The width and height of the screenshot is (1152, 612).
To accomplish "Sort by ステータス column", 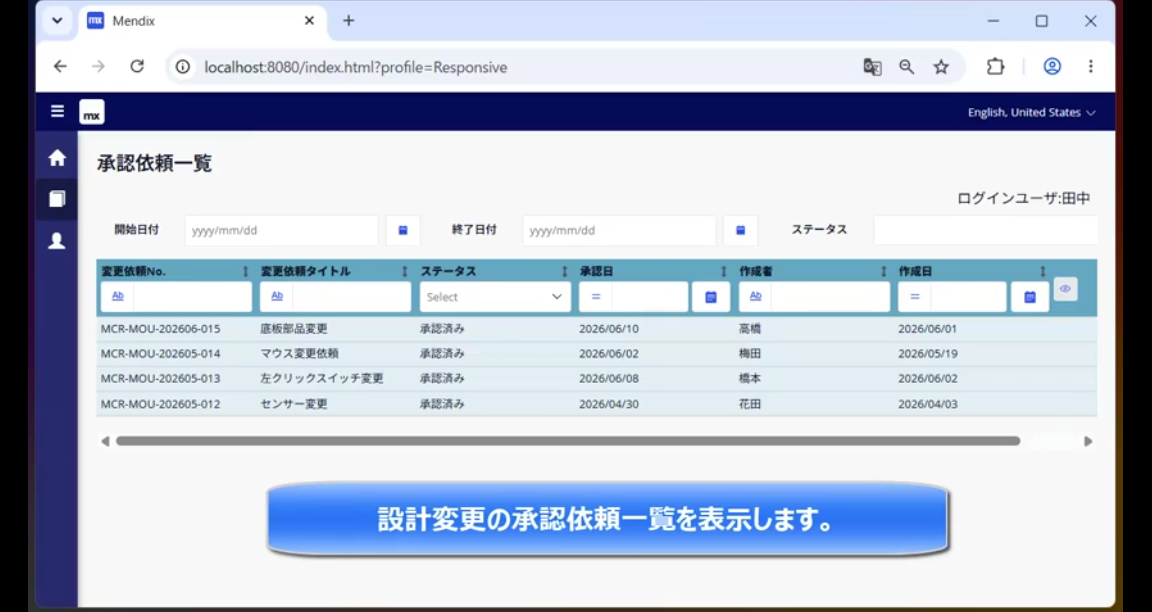I will pos(564,272).
